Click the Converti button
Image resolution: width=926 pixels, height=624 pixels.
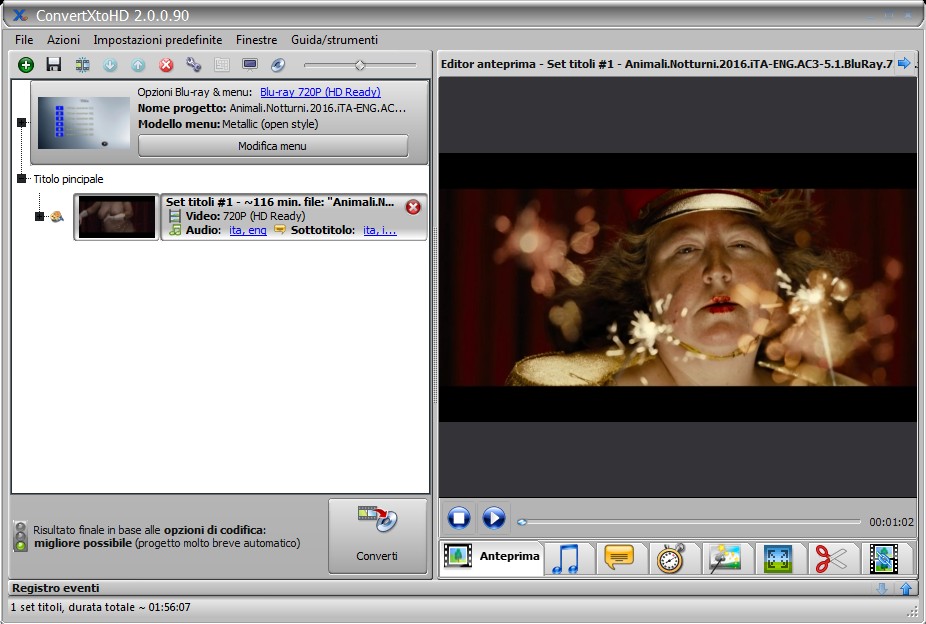(377, 536)
